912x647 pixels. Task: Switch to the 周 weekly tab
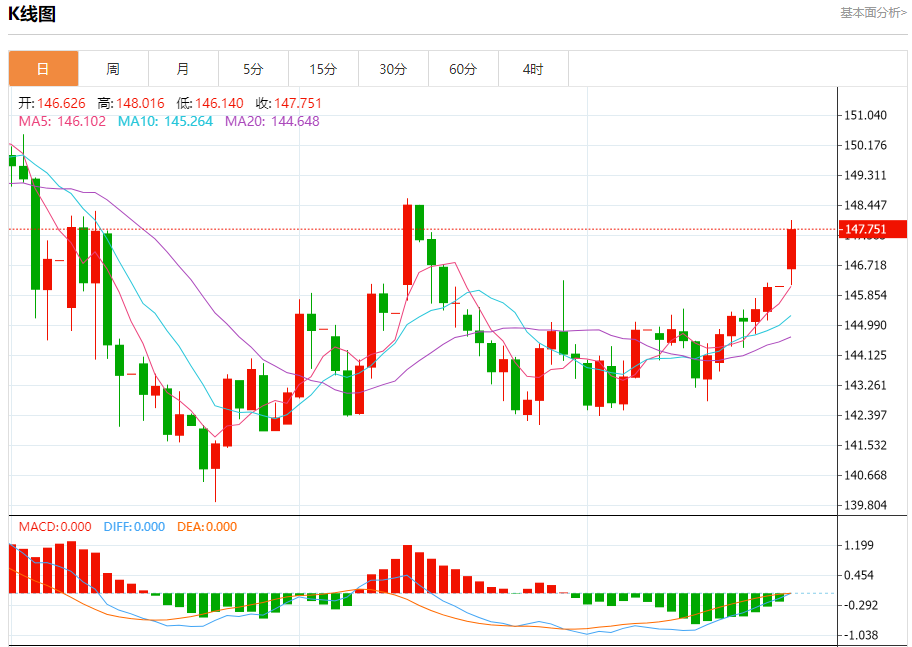[113, 69]
